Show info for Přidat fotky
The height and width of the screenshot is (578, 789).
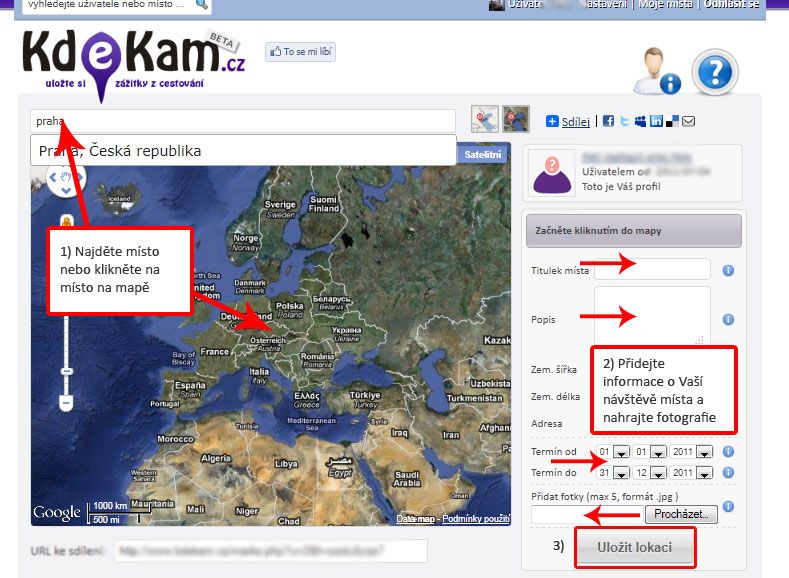tap(728, 506)
